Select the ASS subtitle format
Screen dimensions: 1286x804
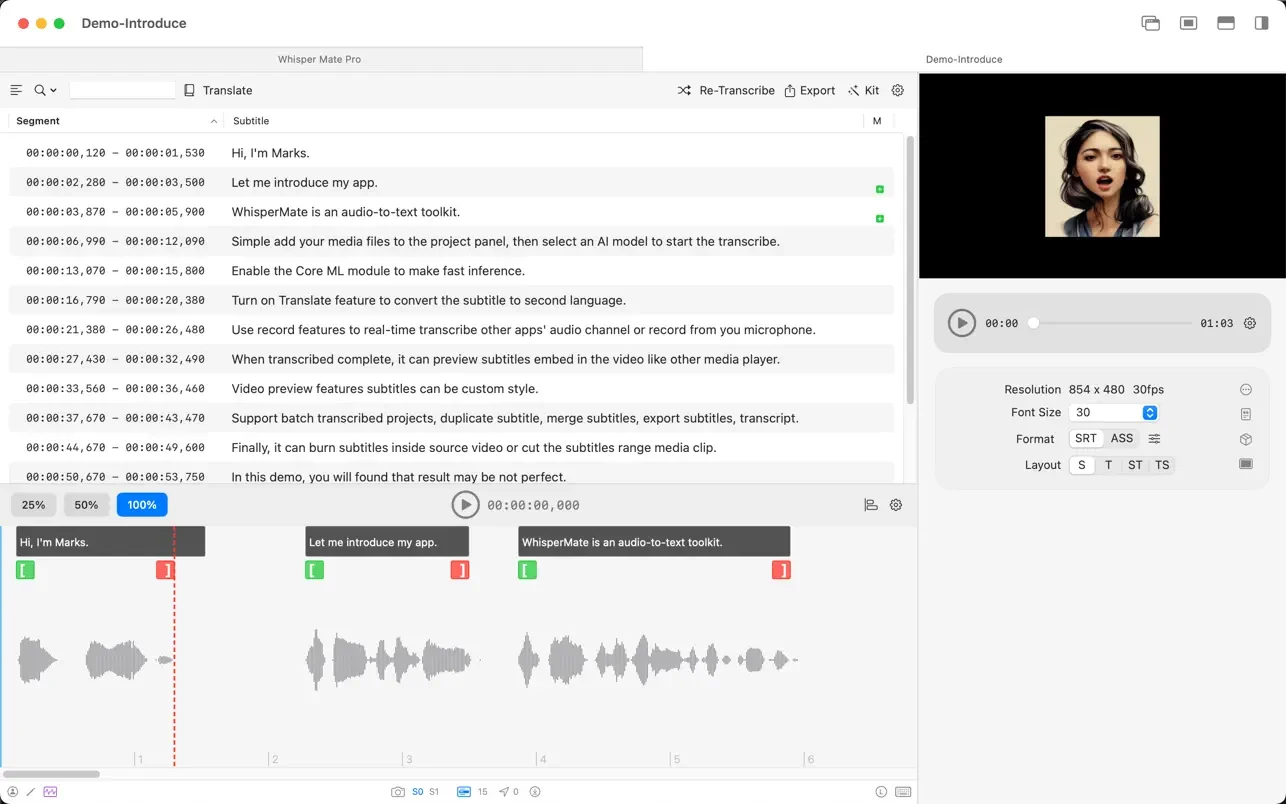(x=1122, y=439)
